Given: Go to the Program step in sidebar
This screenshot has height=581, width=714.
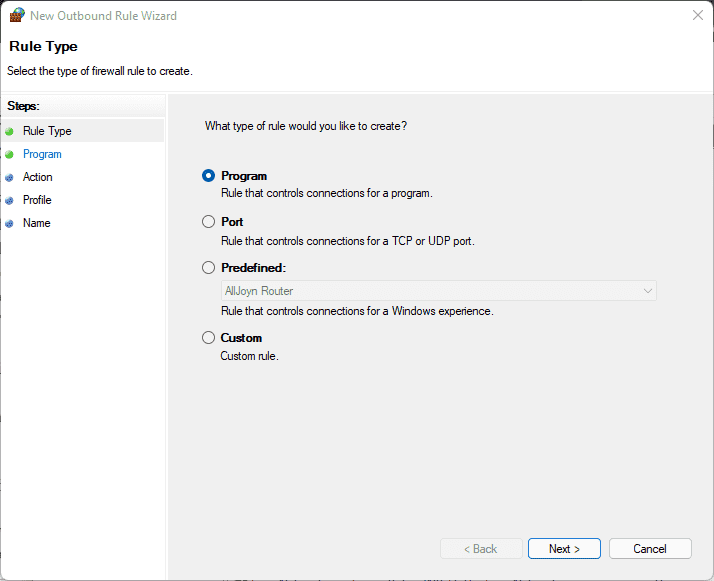Looking at the screenshot, I should point(42,154).
